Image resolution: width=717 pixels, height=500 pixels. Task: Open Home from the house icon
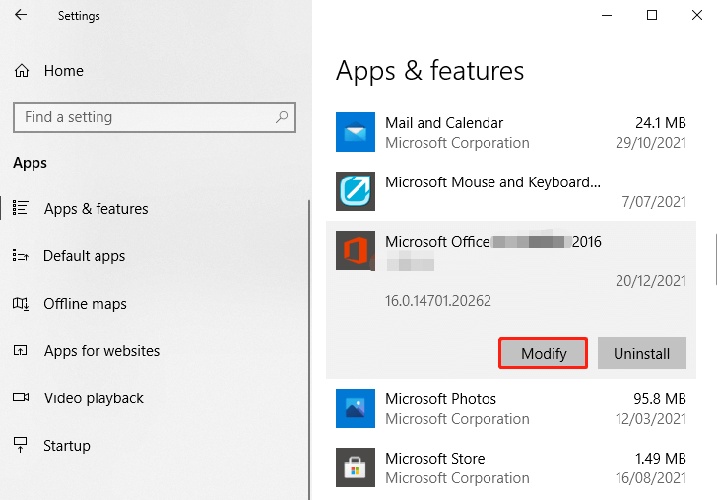[21, 71]
